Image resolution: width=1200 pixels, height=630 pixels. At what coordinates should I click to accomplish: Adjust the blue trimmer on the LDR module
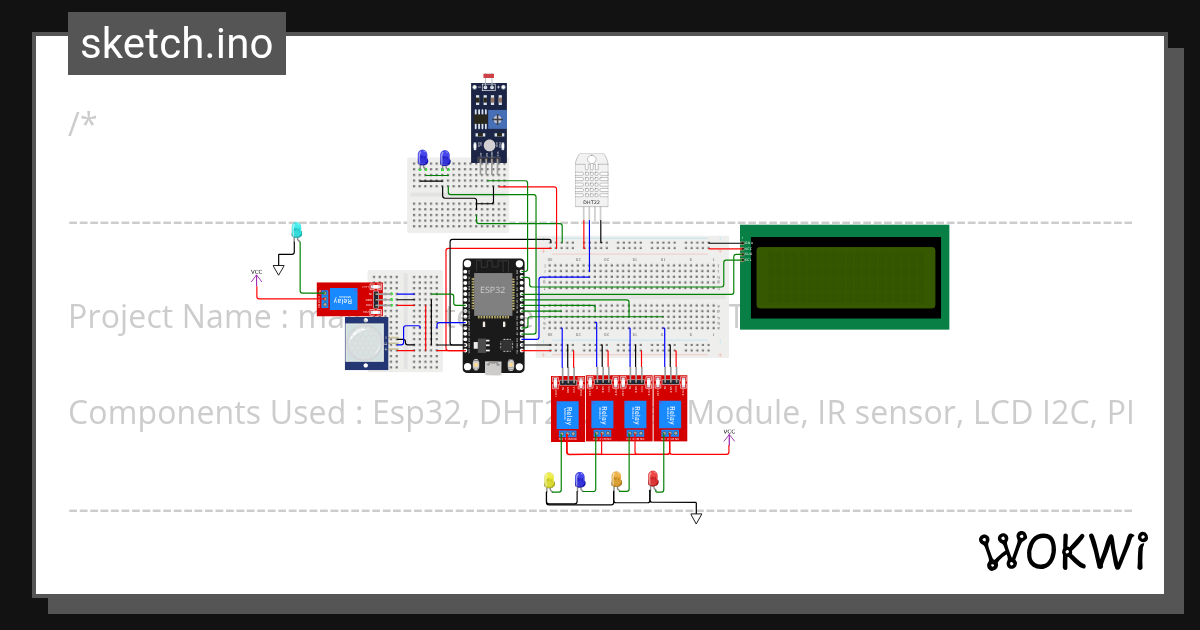497,119
